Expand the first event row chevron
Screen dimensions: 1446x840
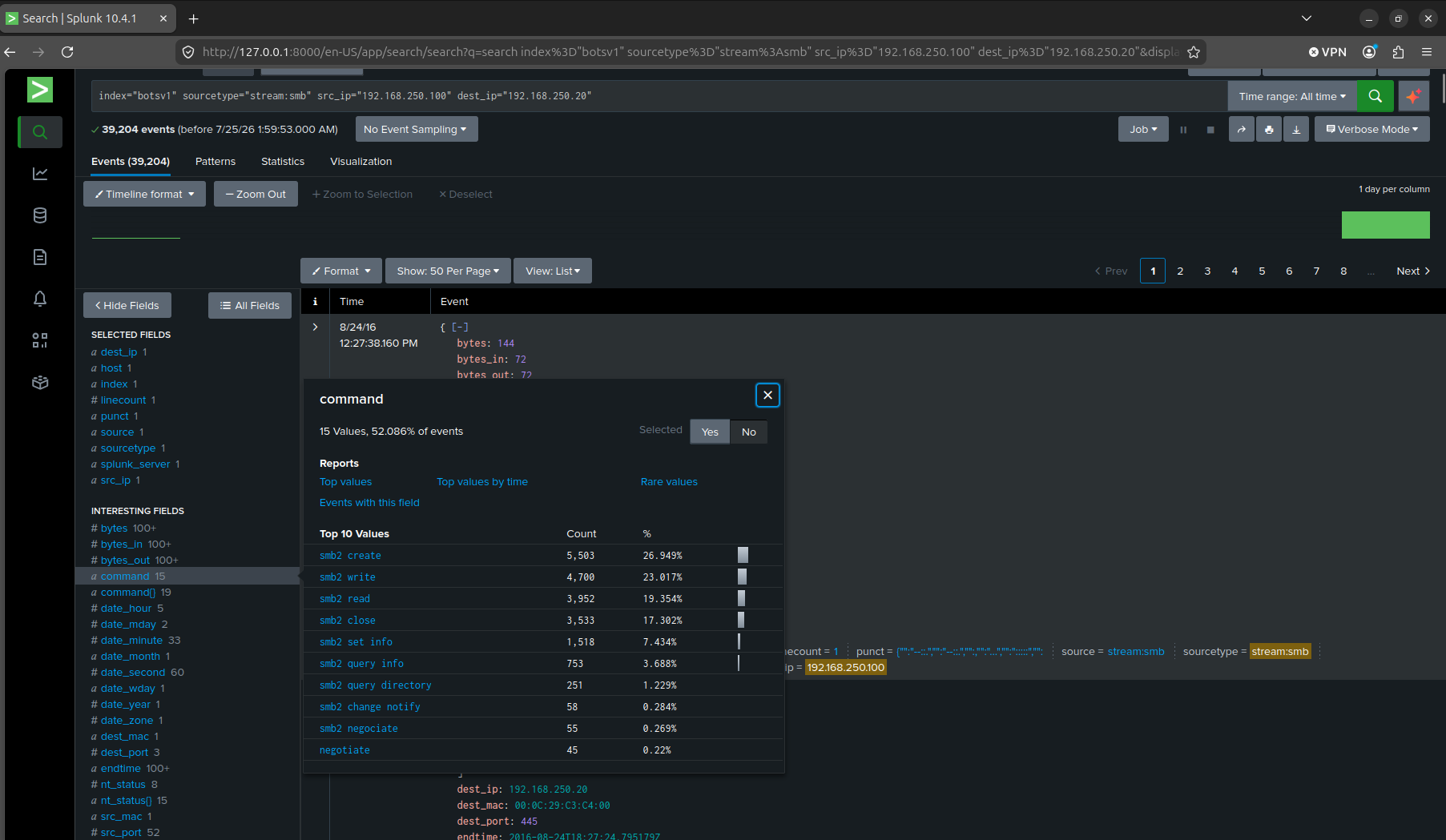(315, 328)
